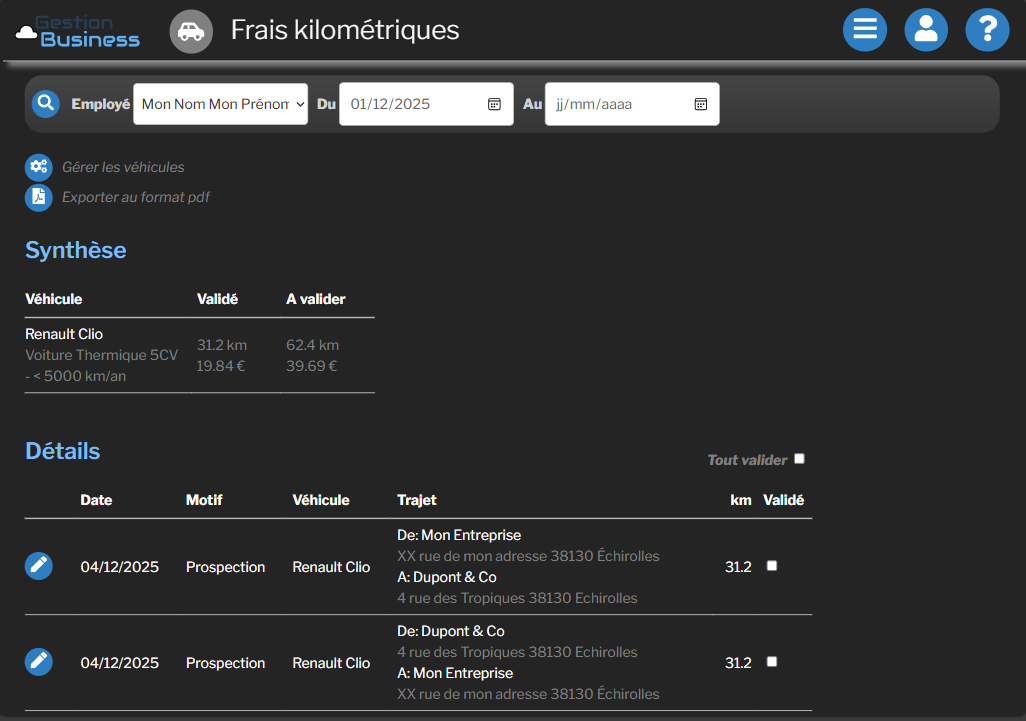Click the PDF export icon
1026x721 pixels.
click(39, 197)
